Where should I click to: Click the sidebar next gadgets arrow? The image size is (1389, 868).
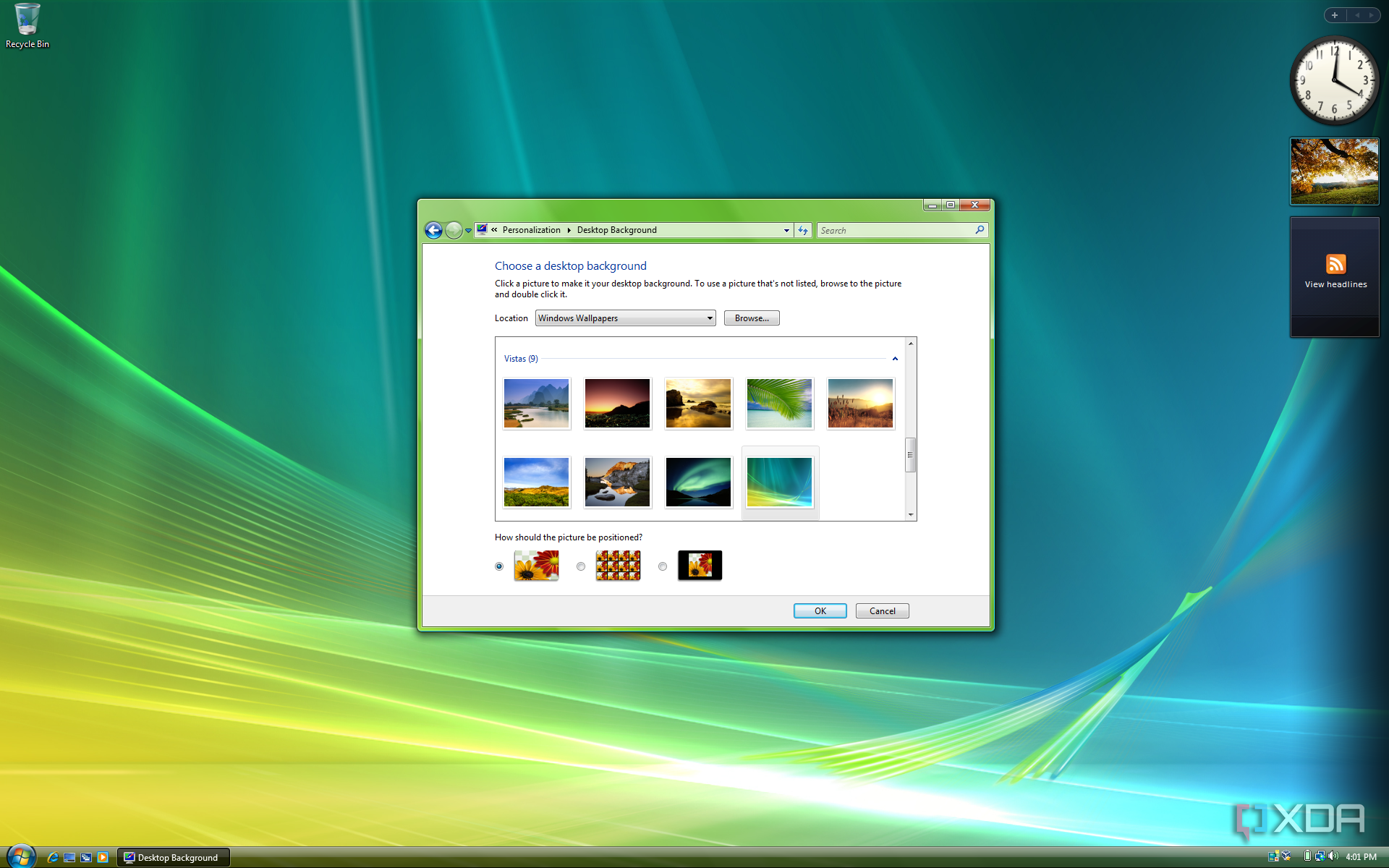1371,15
